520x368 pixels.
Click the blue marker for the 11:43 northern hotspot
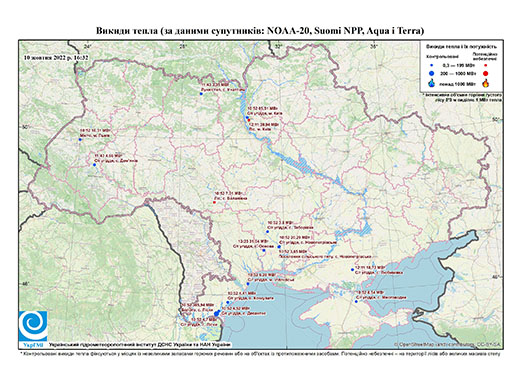point(201,94)
